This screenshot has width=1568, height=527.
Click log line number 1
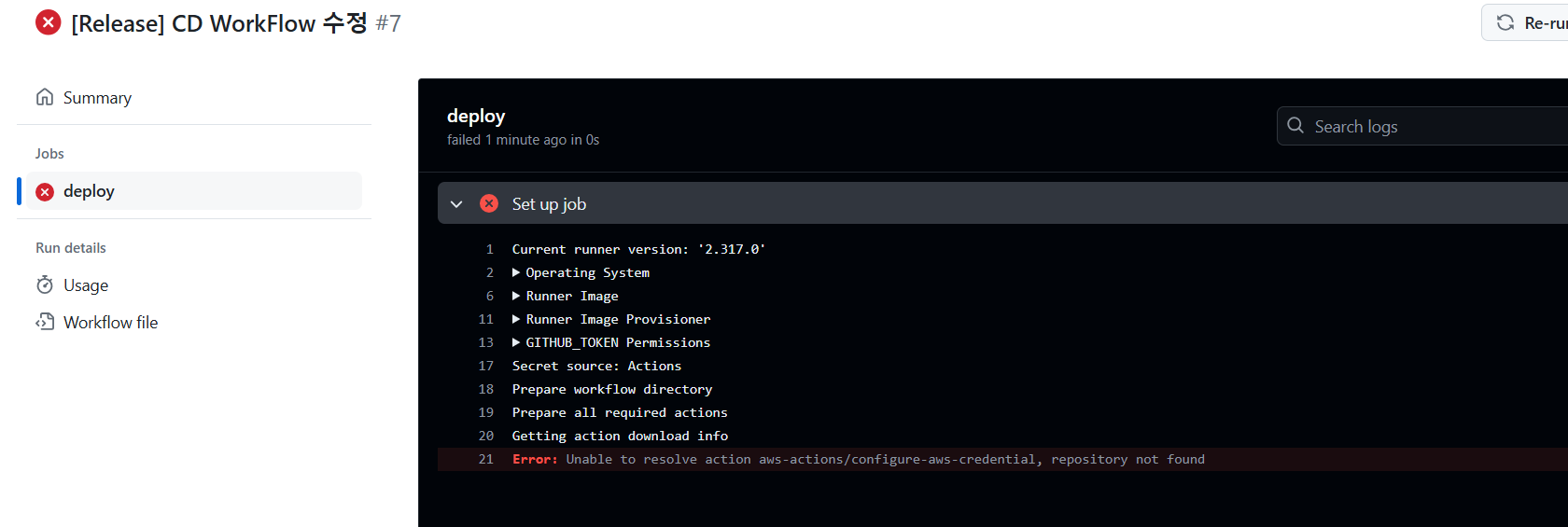pyautogui.click(x=489, y=249)
